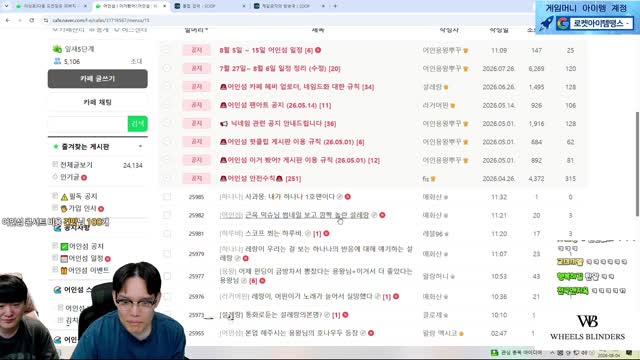
Task: Open the 말머리 filter dropdown
Action: [x=196, y=30]
